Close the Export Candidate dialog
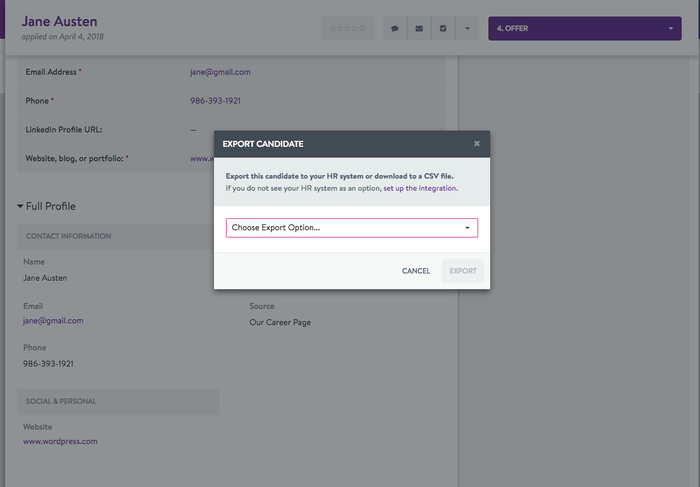This screenshot has width=700, height=487. [477, 144]
